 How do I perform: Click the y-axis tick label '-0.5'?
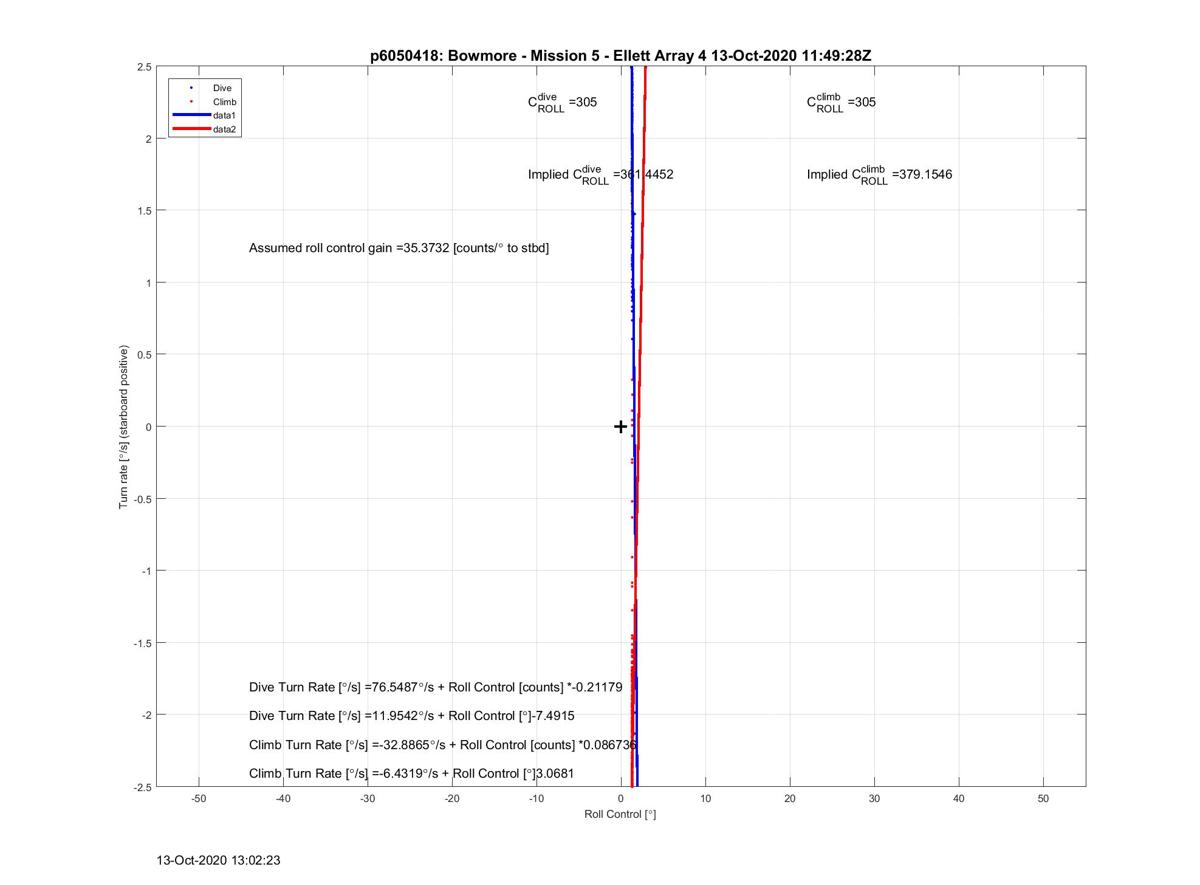[x=142, y=499]
